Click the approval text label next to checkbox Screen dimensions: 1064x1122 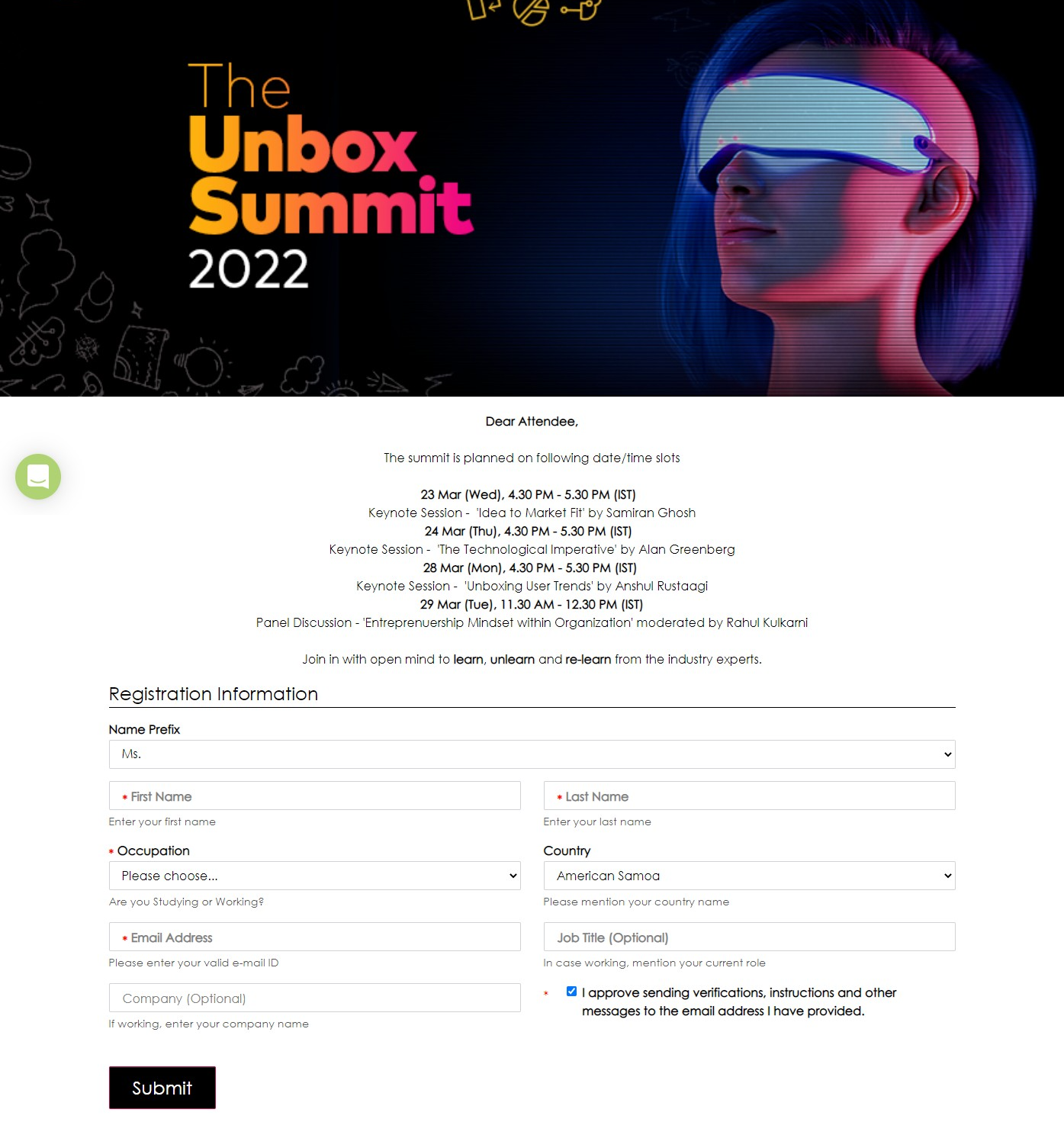click(x=738, y=1001)
